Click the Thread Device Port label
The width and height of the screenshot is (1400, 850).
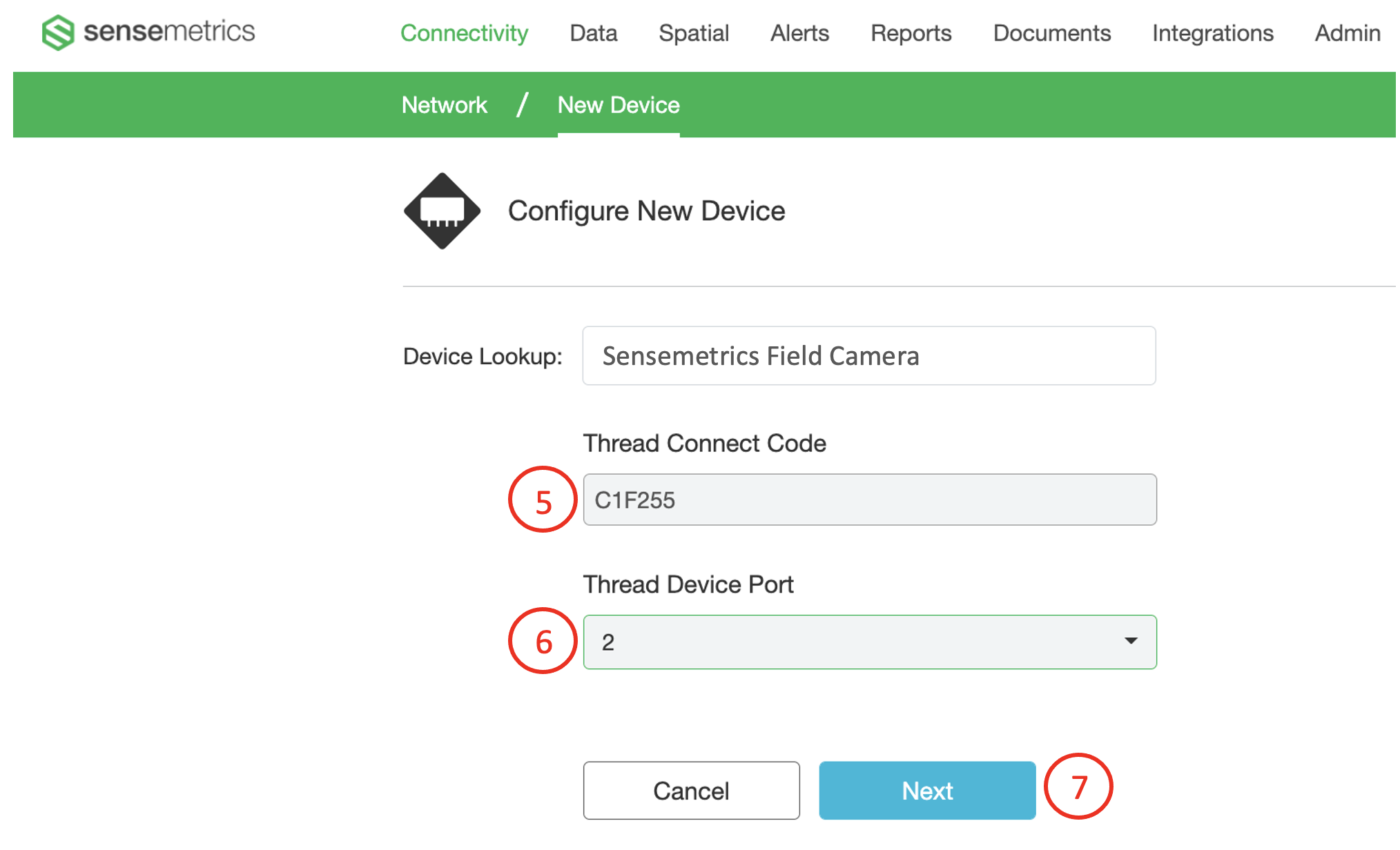tap(688, 584)
